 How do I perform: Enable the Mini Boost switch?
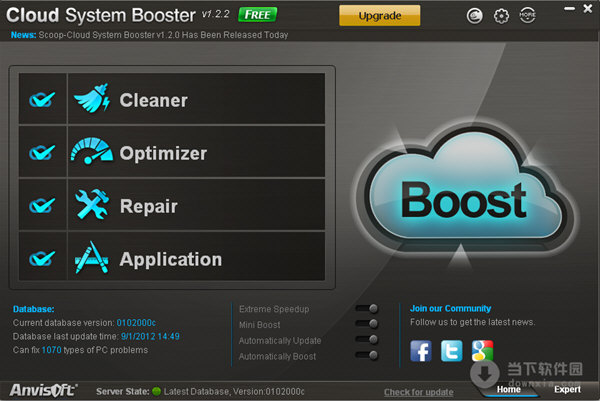point(367,324)
